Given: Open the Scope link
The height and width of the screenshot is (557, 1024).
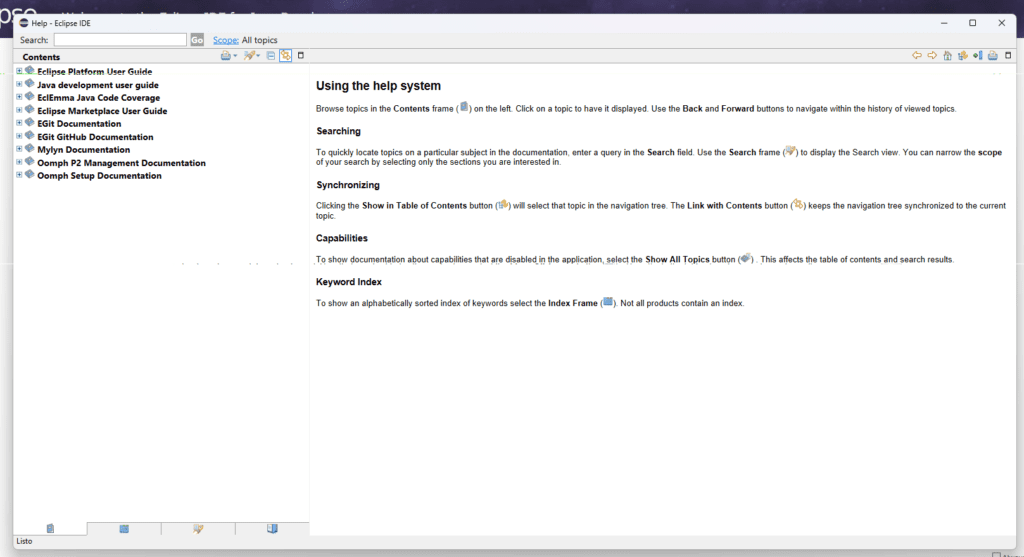Looking at the screenshot, I should 225,40.
